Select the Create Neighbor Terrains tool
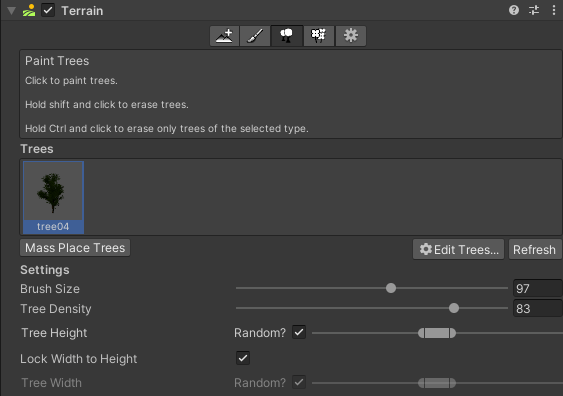Screen dimensions: 563x396 click(x=224, y=36)
